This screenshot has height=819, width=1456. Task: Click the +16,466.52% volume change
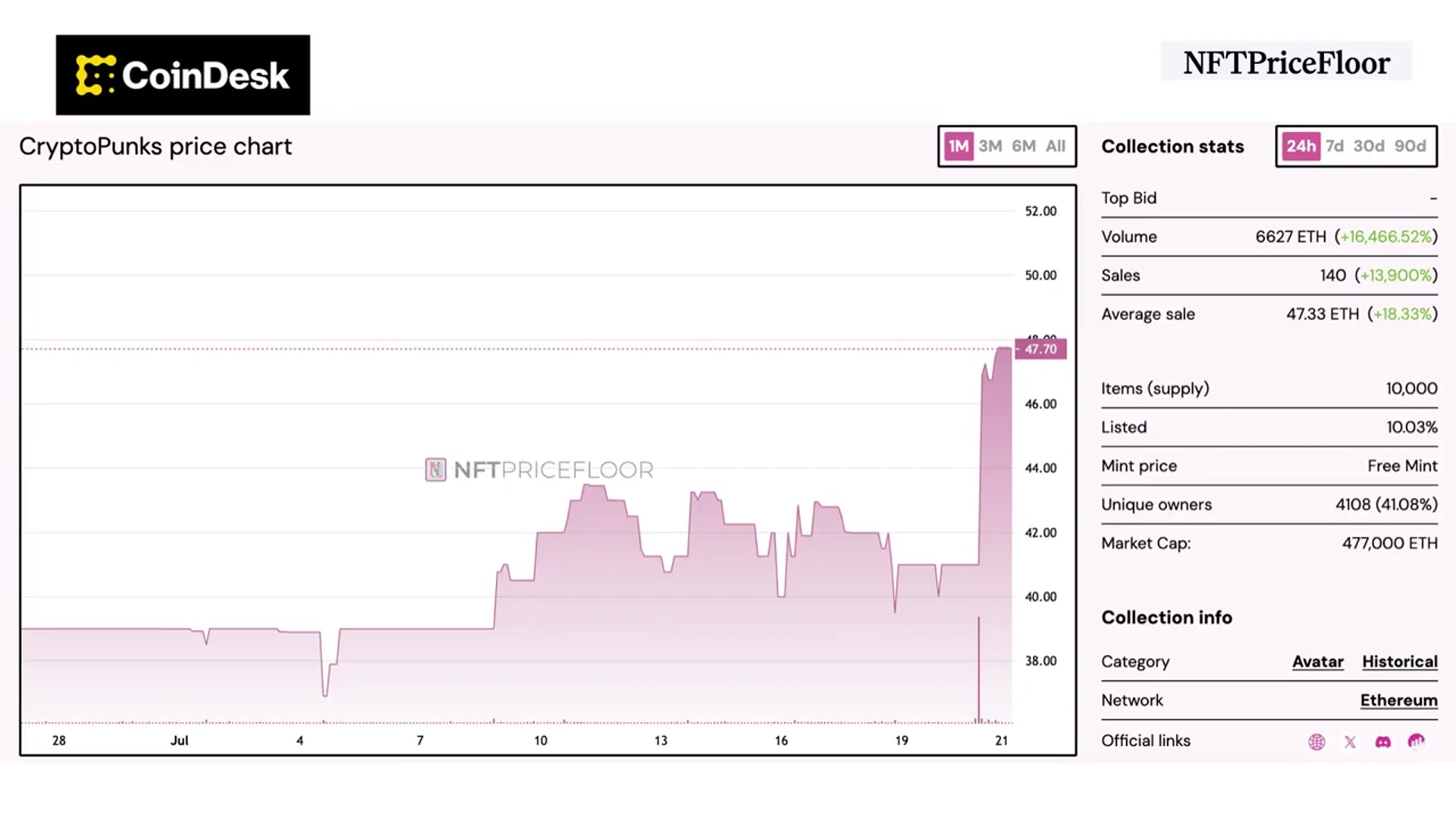coord(1386,237)
